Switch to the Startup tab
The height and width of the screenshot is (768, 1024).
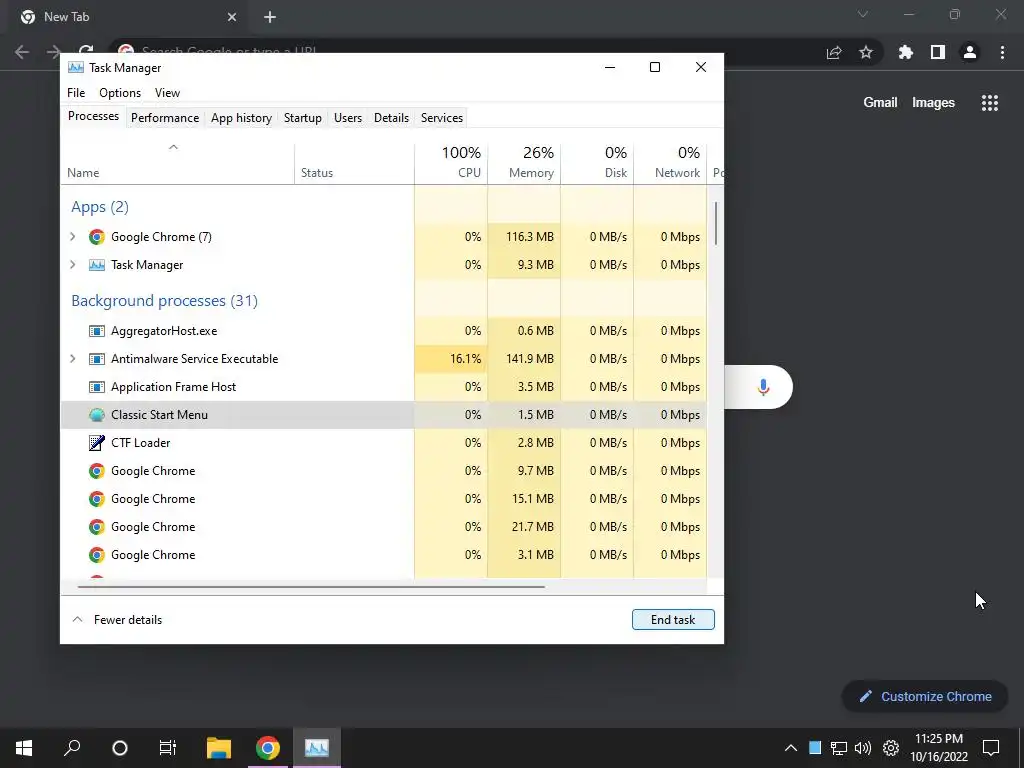pyautogui.click(x=302, y=118)
